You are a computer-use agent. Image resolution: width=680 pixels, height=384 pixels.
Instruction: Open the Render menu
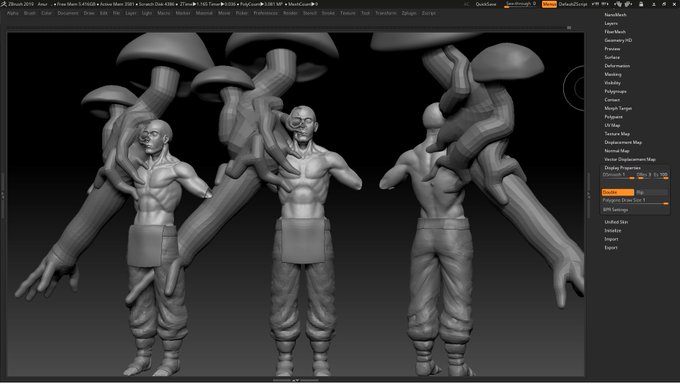click(290, 13)
